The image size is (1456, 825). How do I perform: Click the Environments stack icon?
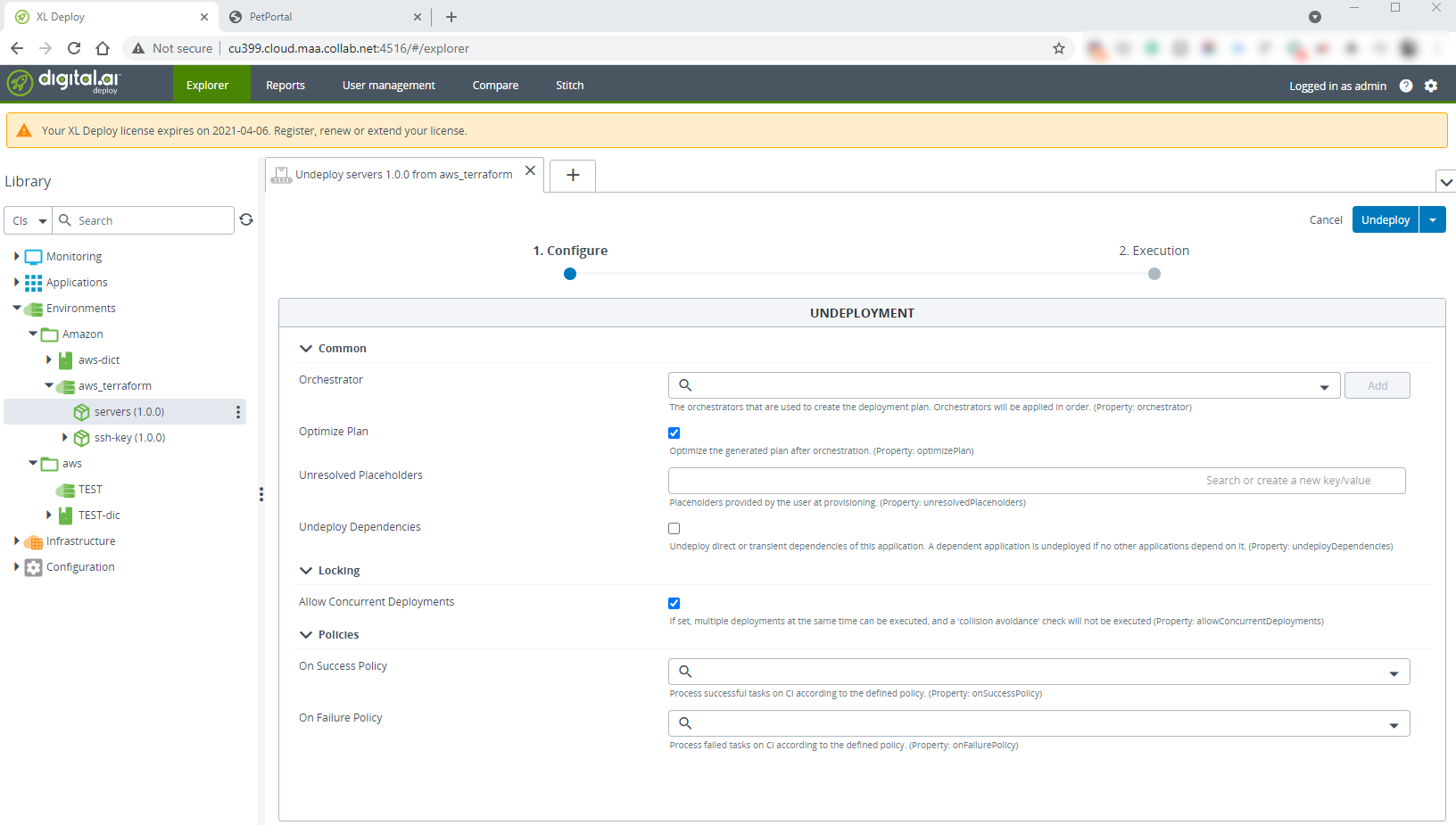[34, 309]
